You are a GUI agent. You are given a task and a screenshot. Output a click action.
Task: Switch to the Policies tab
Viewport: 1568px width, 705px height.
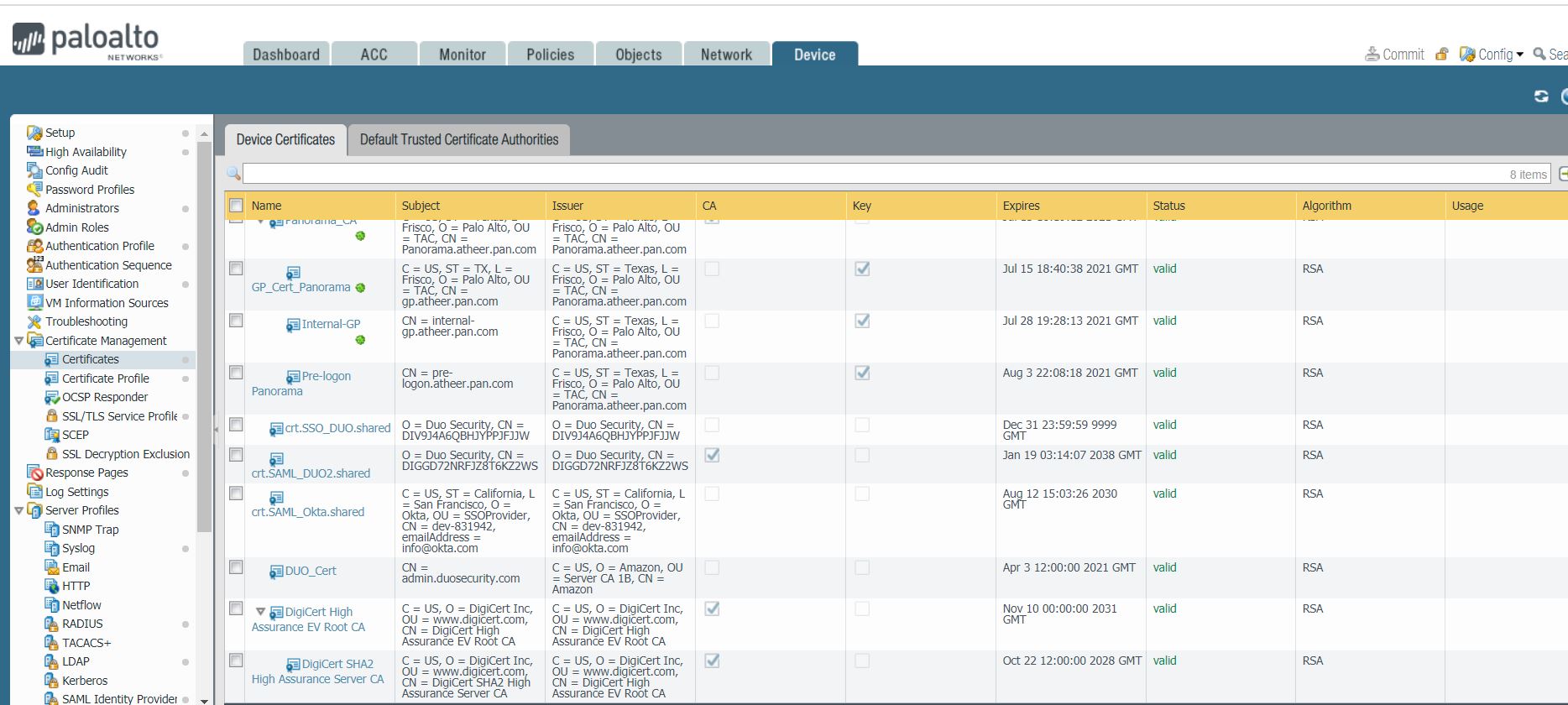coord(550,55)
